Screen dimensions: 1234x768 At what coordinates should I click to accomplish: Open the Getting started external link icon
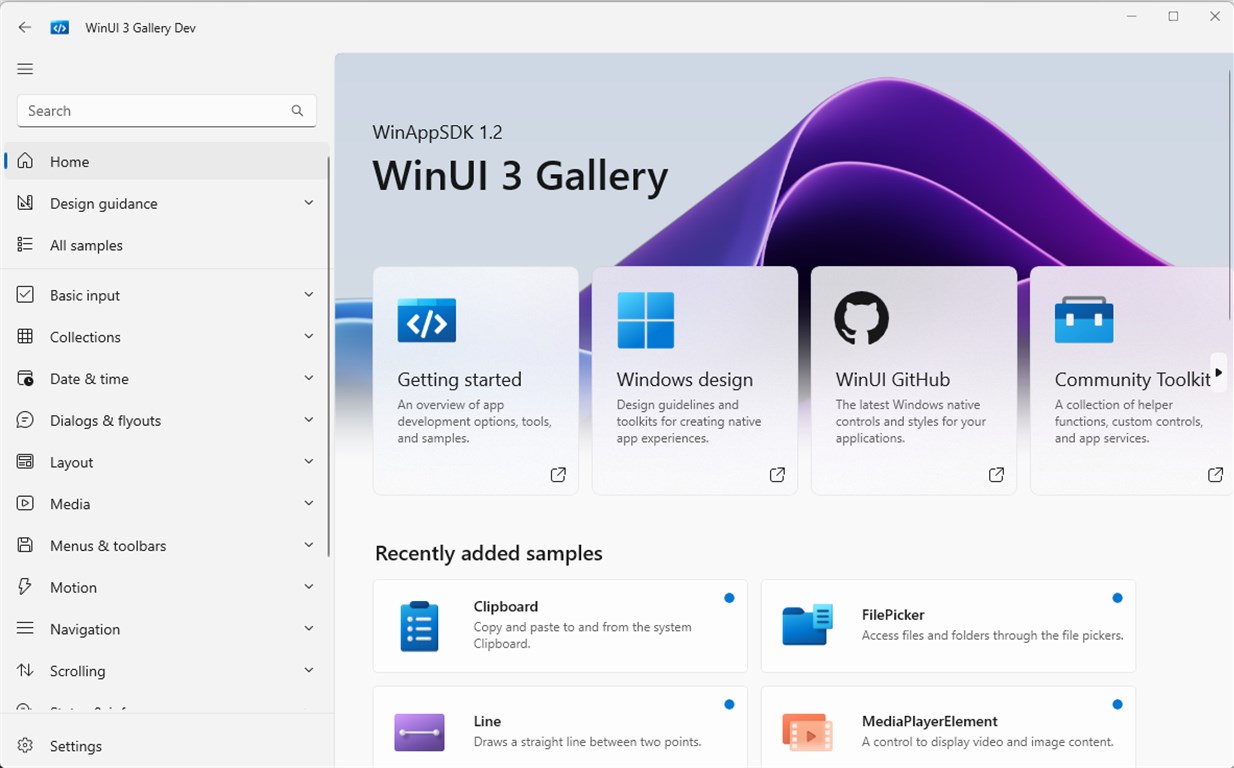click(x=558, y=475)
